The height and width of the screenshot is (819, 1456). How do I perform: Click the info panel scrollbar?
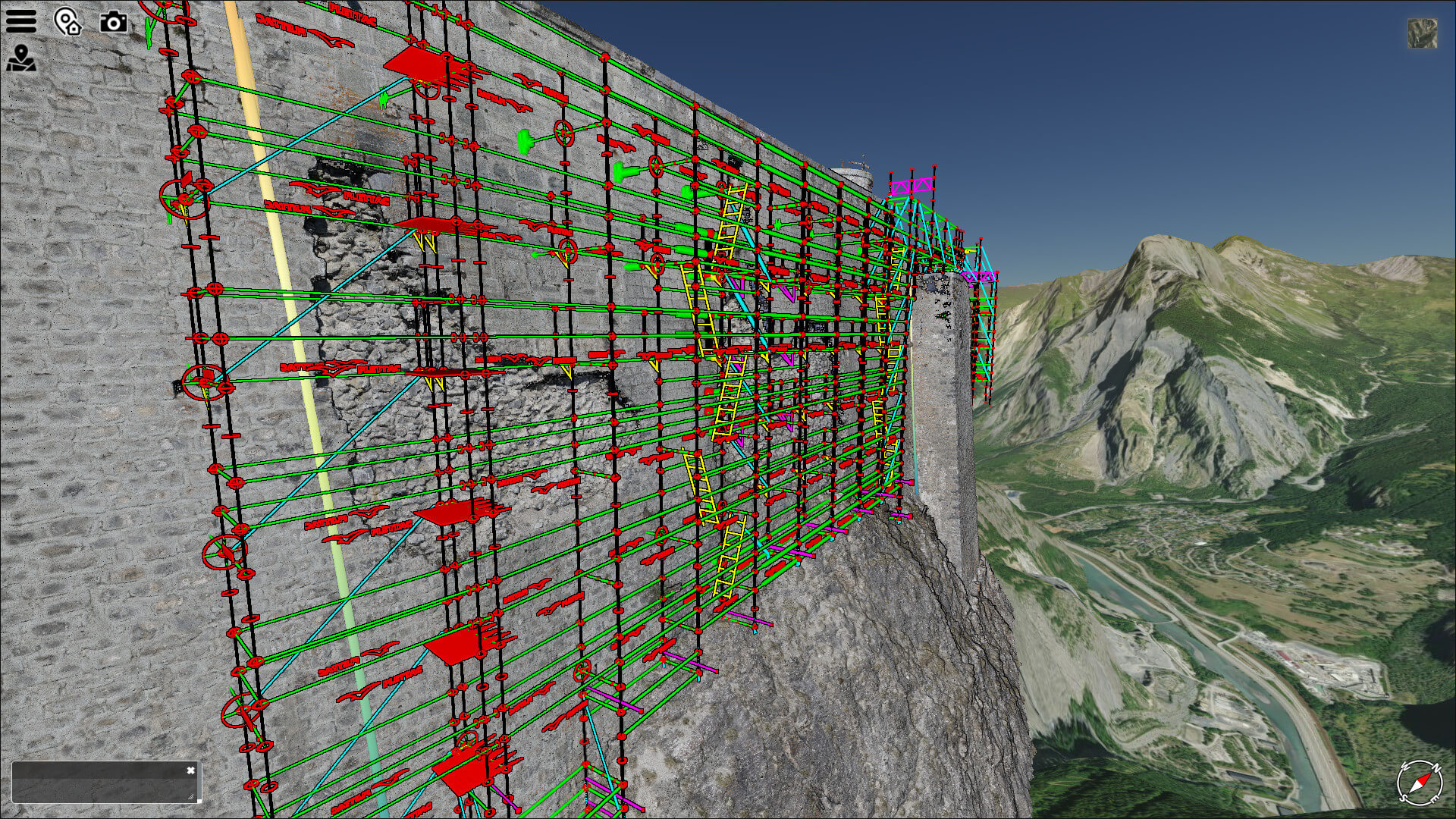199,781
